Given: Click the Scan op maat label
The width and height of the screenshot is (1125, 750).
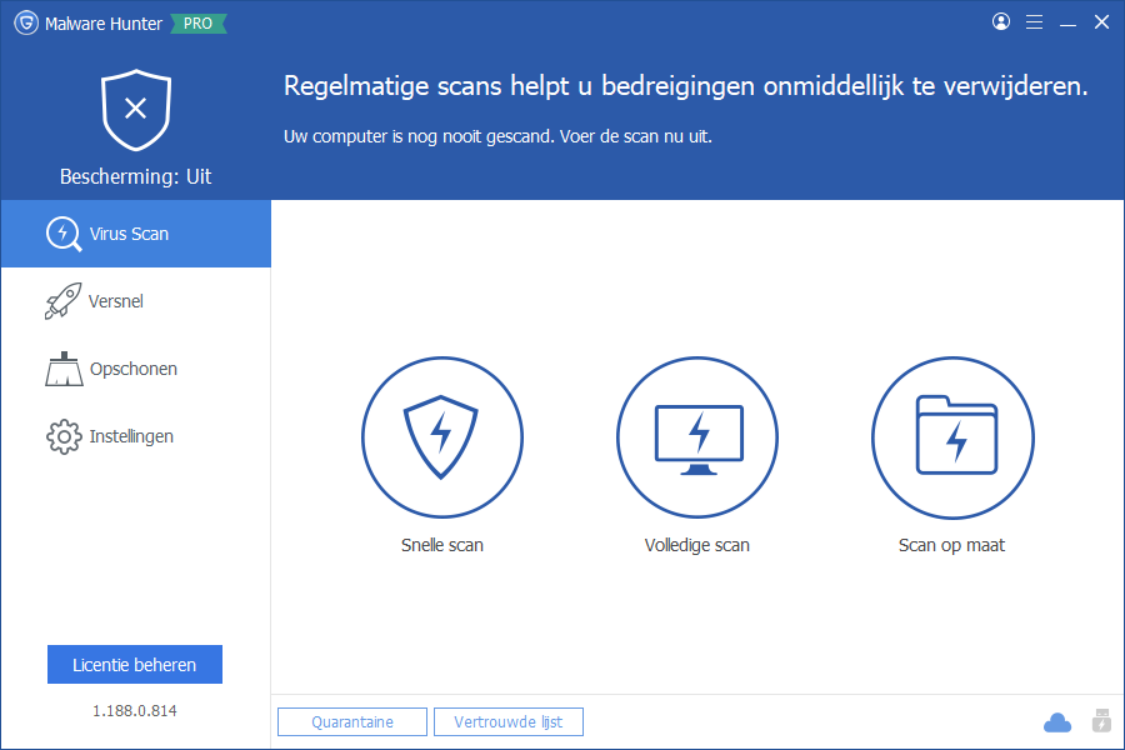Looking at the screenshot, I should click(x=952, y=545).
